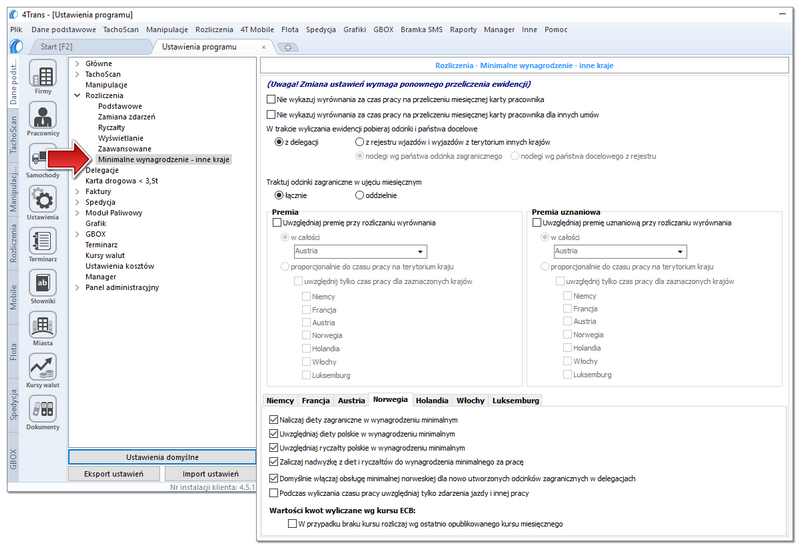Toggle 'Domyślnie włączaj obsługę minimalnej norweskiej'
This screenshot has width=800, height=548.
pyautogui.click(x=273, y=479)
